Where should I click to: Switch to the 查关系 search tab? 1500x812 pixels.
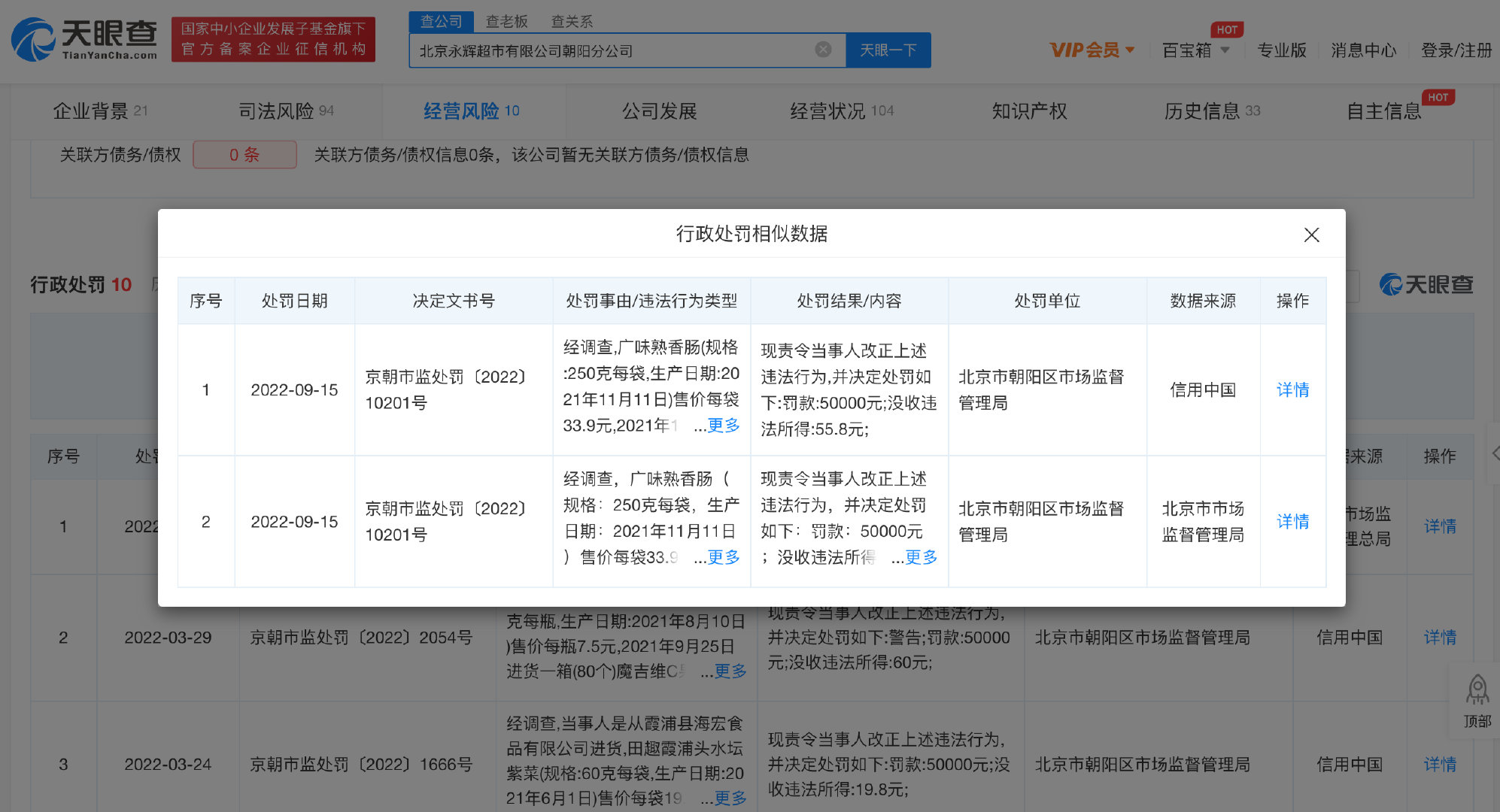(x=572, y=21)
